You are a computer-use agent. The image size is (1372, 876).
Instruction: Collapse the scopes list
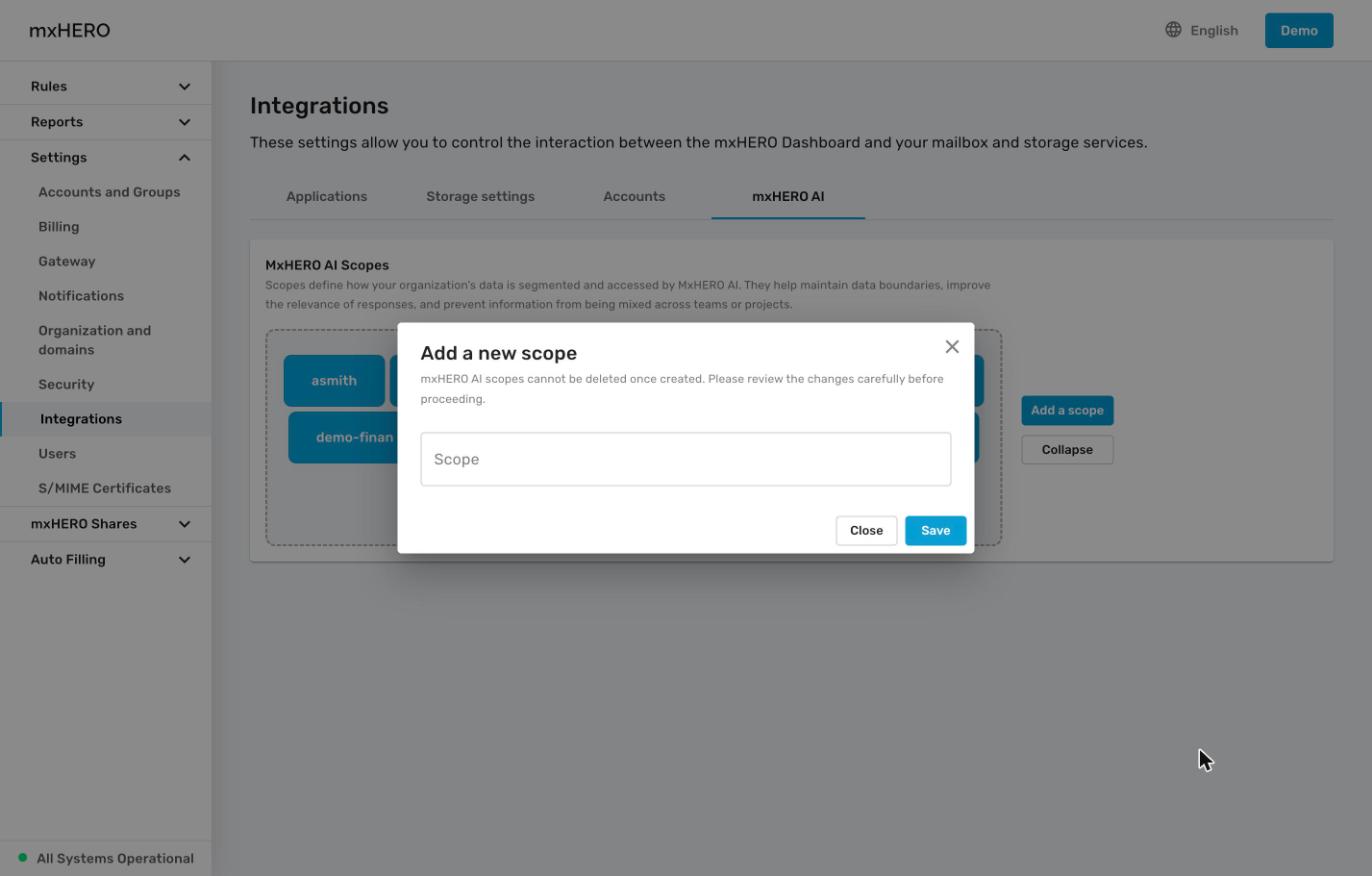point(1067,450)
